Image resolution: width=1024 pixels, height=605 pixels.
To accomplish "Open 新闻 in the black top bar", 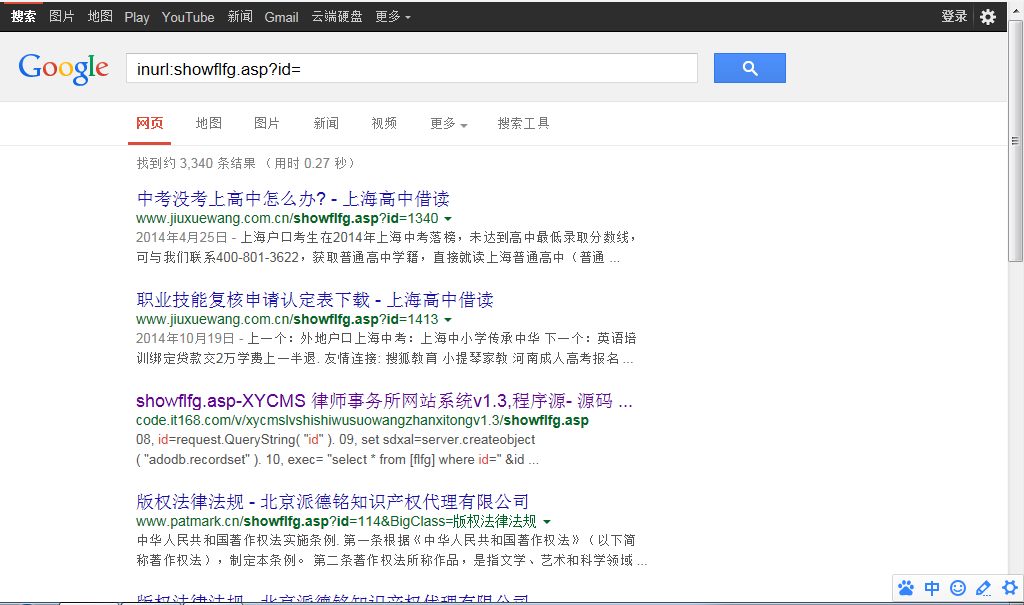I will pyautogui.click(x=240, y=17).
